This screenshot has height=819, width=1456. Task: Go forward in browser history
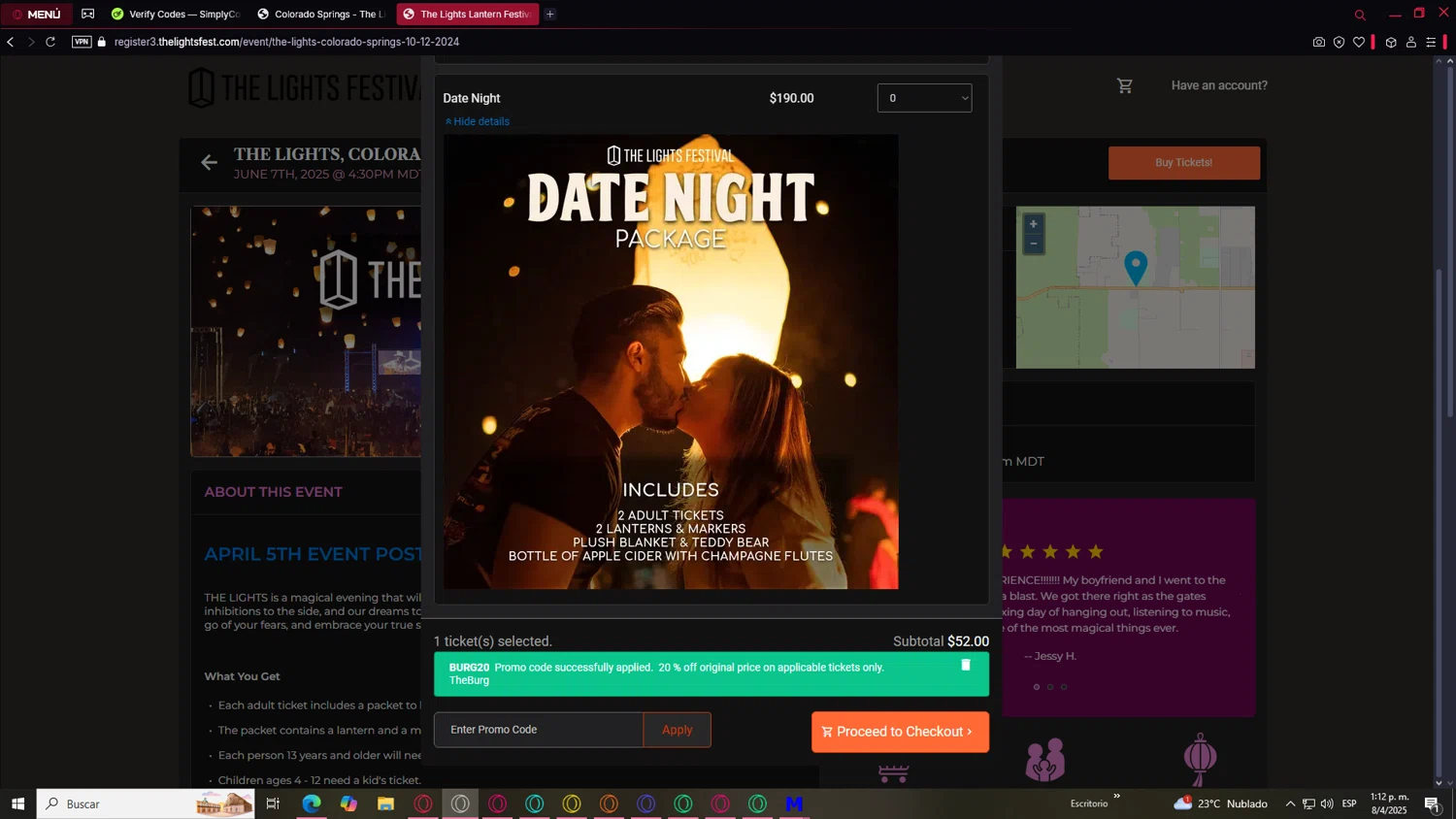pos(30,42)
